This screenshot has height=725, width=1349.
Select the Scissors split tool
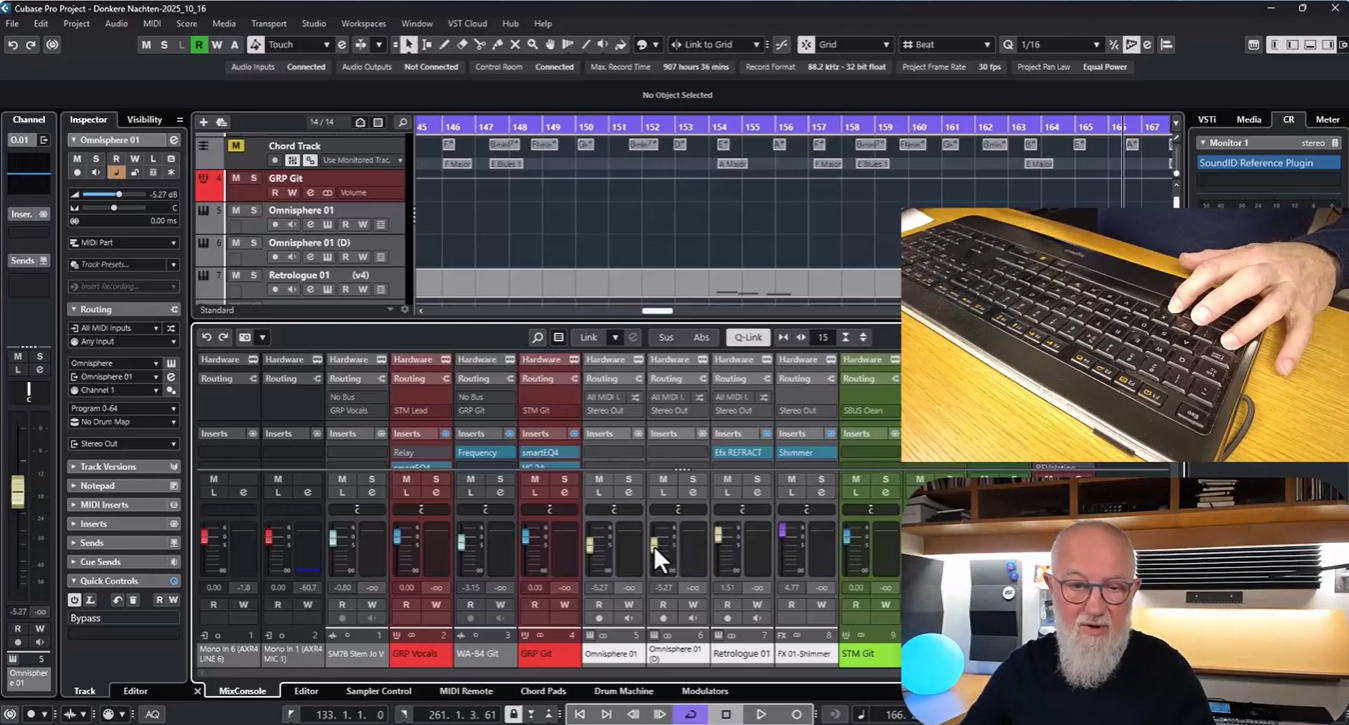[x=480, y=45]
